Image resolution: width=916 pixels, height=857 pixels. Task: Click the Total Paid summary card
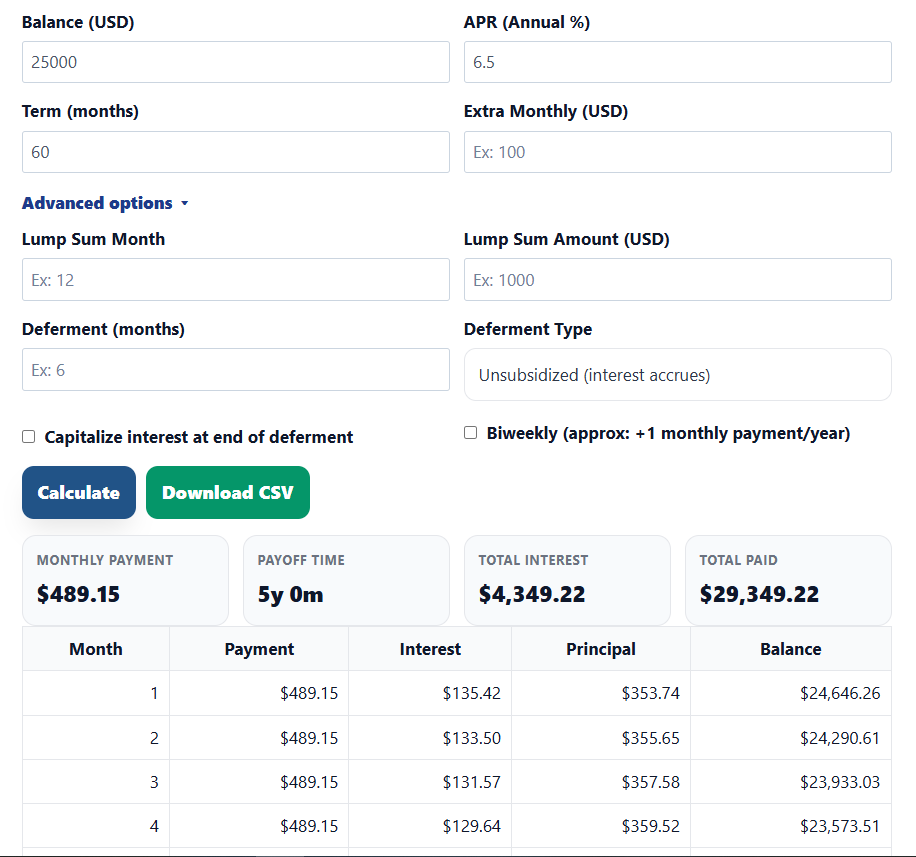(x=788, y=581)
